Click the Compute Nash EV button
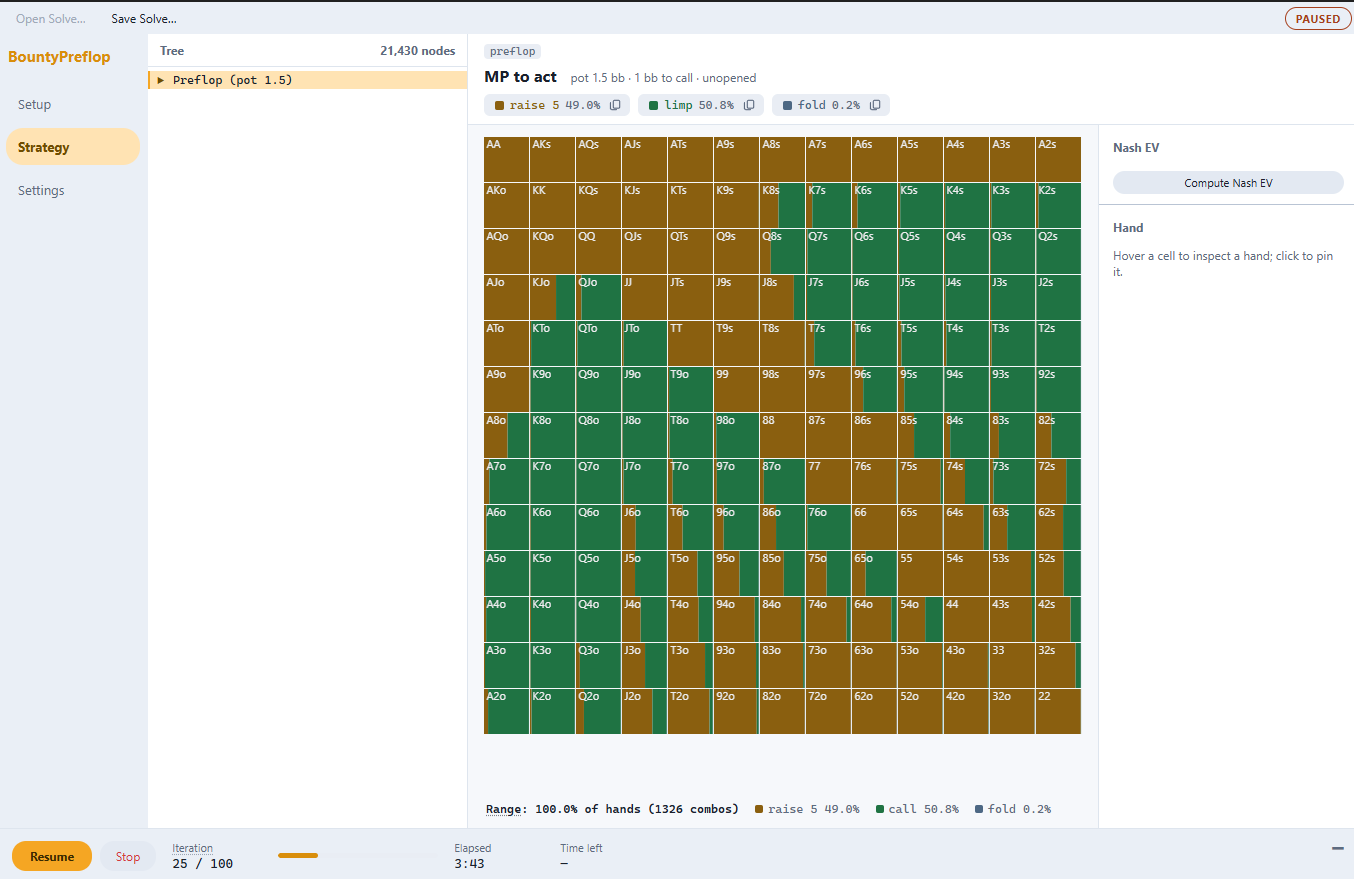Screen dimensions: 1354x879 pos(1228,183)
